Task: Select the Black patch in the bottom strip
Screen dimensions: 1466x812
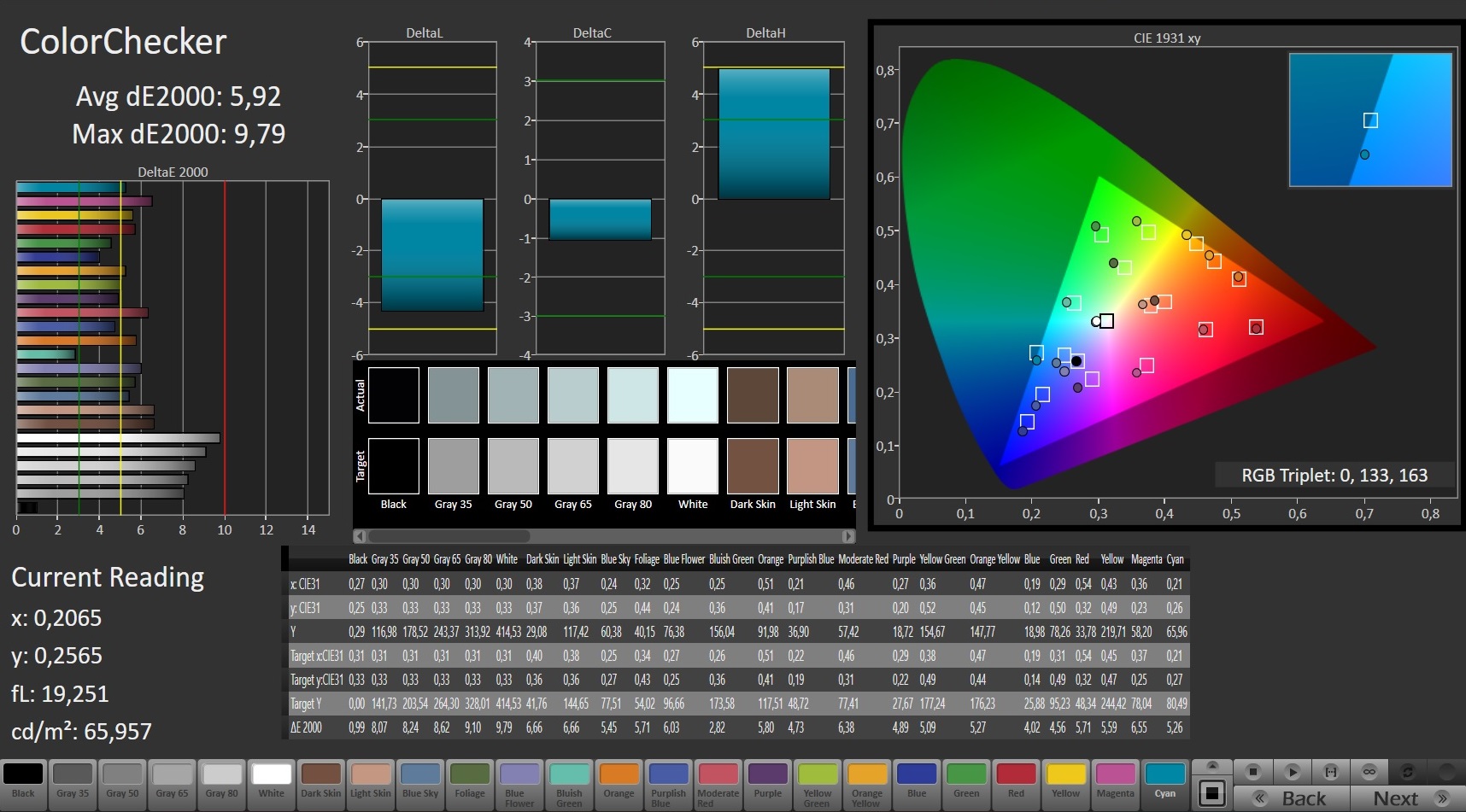Action: point(23,785)
